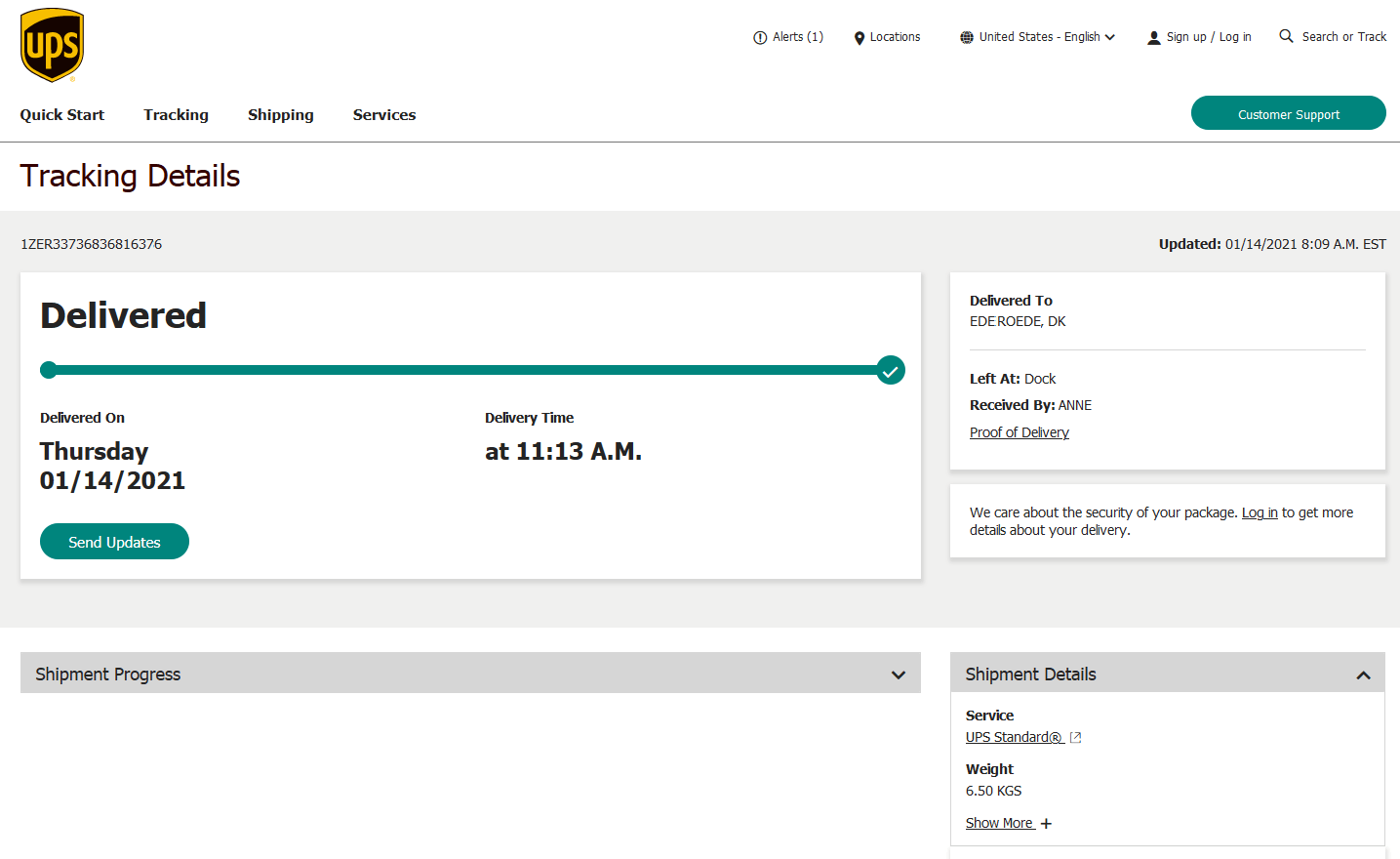Click external link icon beside UPS Standard
Viewport: 1400px width, 859px height.
click(1075, 738)
